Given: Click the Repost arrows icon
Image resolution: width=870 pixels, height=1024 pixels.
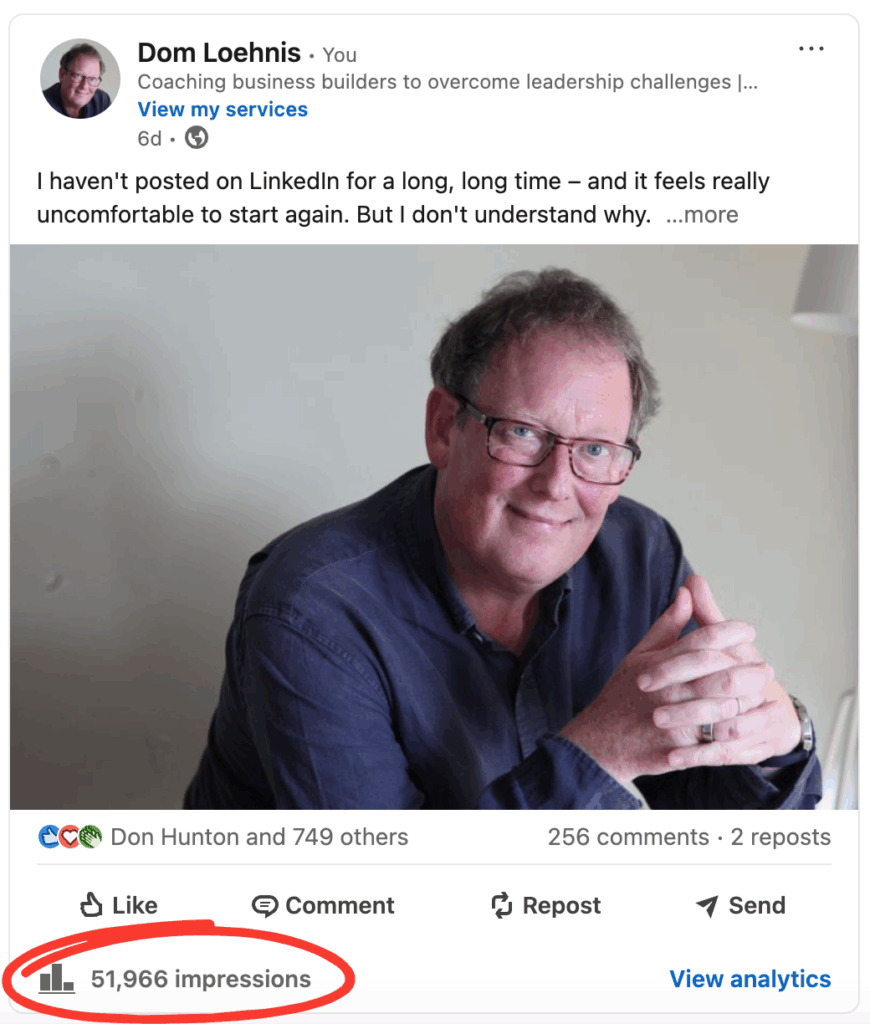Looking at the screenshot, I should tap(502, 905).
